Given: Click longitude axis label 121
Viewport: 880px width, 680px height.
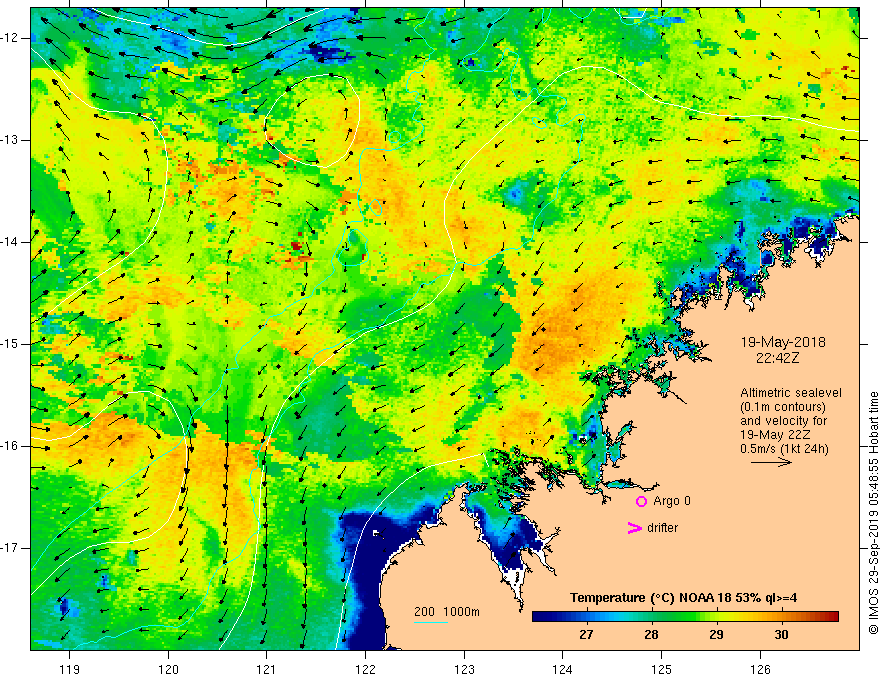Looking at the screenshot, I should 267,670.
